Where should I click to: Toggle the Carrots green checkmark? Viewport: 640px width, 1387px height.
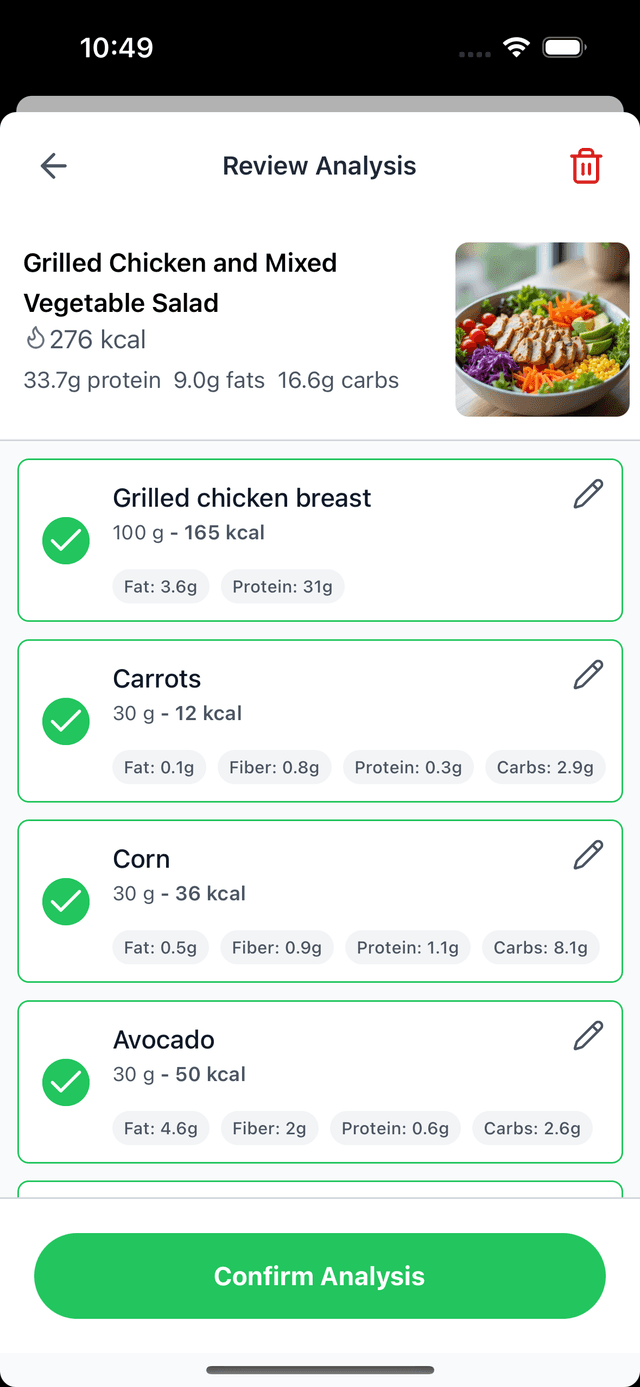coord(66,721)
